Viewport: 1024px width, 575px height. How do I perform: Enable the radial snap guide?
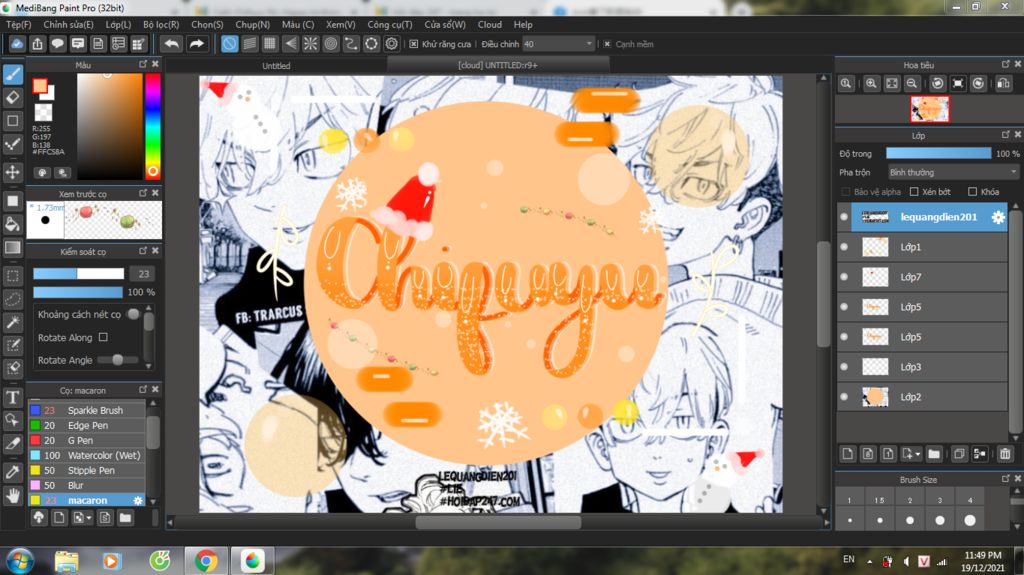[x=310, y=44]
